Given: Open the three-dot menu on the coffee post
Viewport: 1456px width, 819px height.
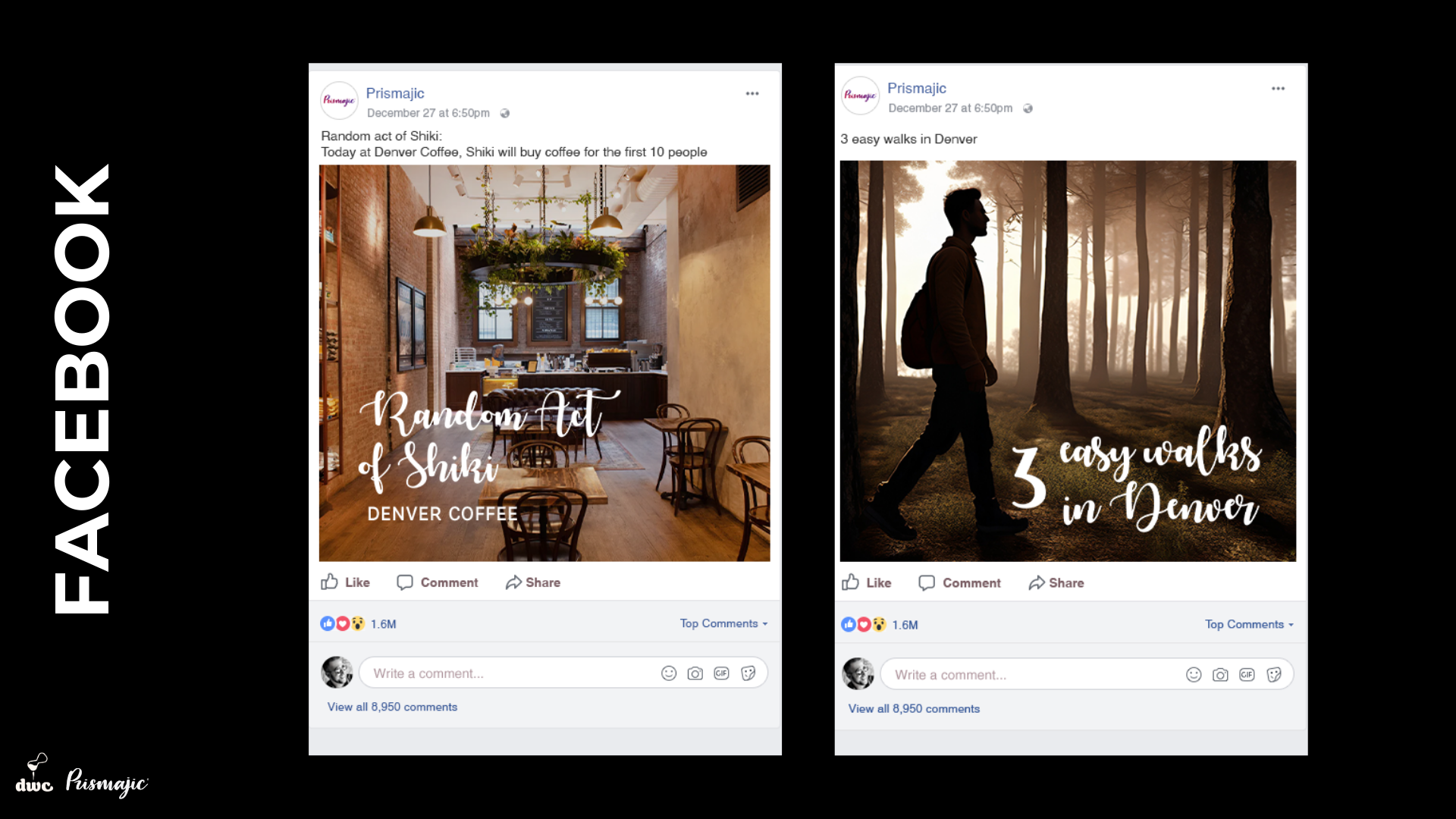Looking at the screenshot, I should [752, 93].
